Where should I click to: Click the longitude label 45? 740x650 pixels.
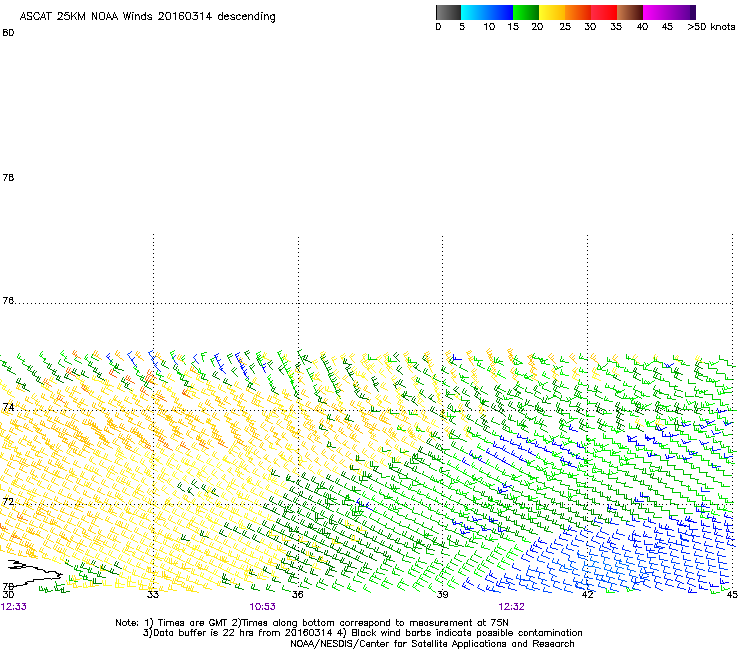pyautogui.click(x=732, y=594)
